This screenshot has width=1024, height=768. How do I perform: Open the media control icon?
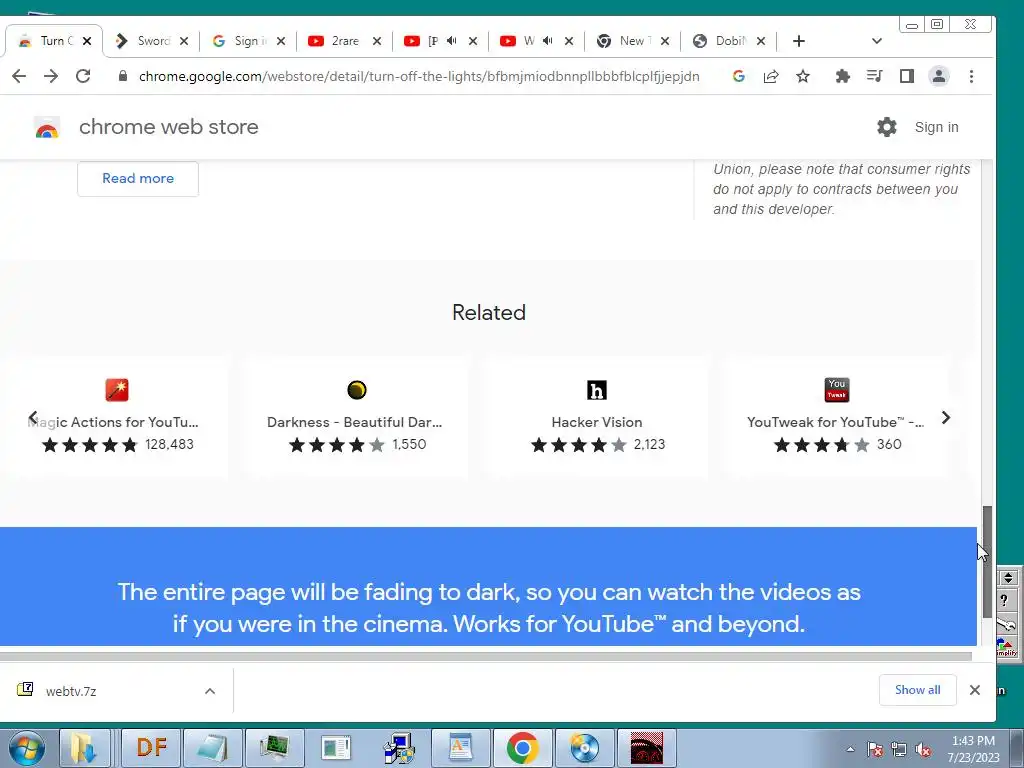(874, 76)
